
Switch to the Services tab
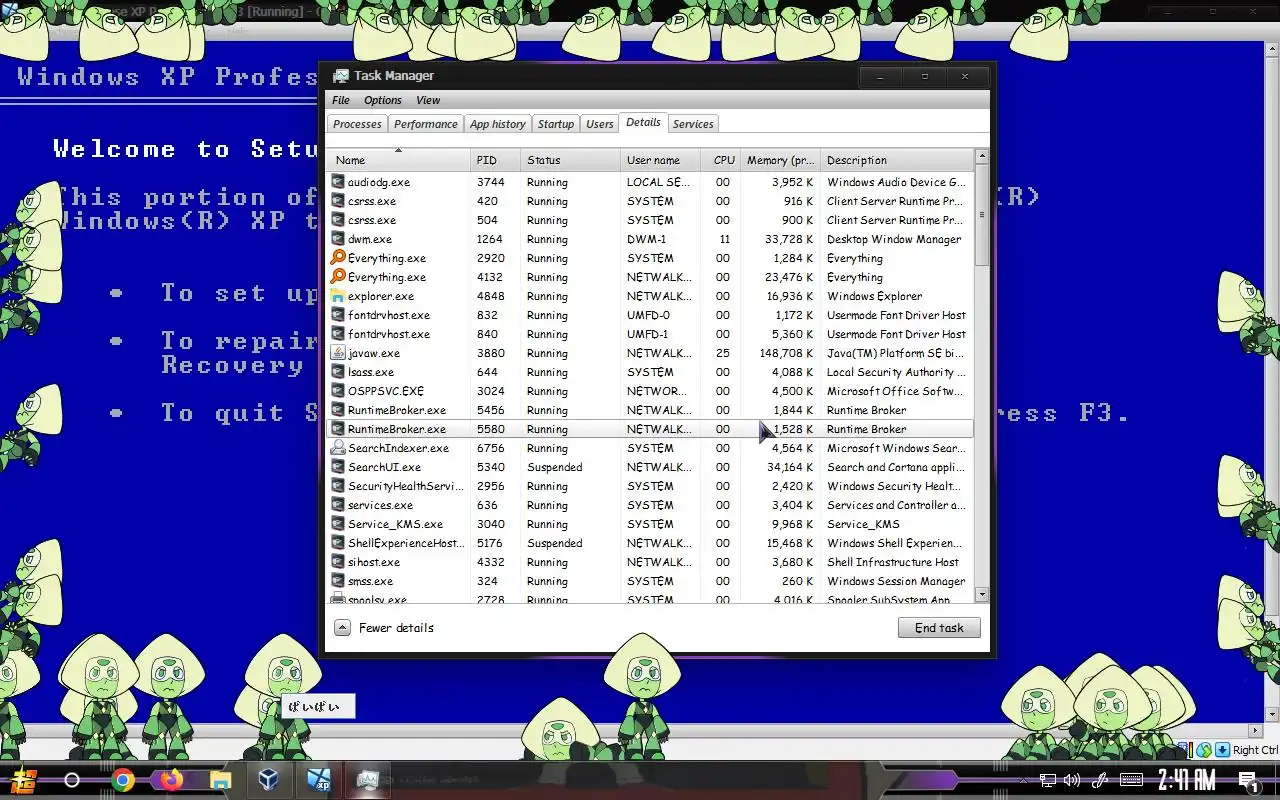[693, 124]
